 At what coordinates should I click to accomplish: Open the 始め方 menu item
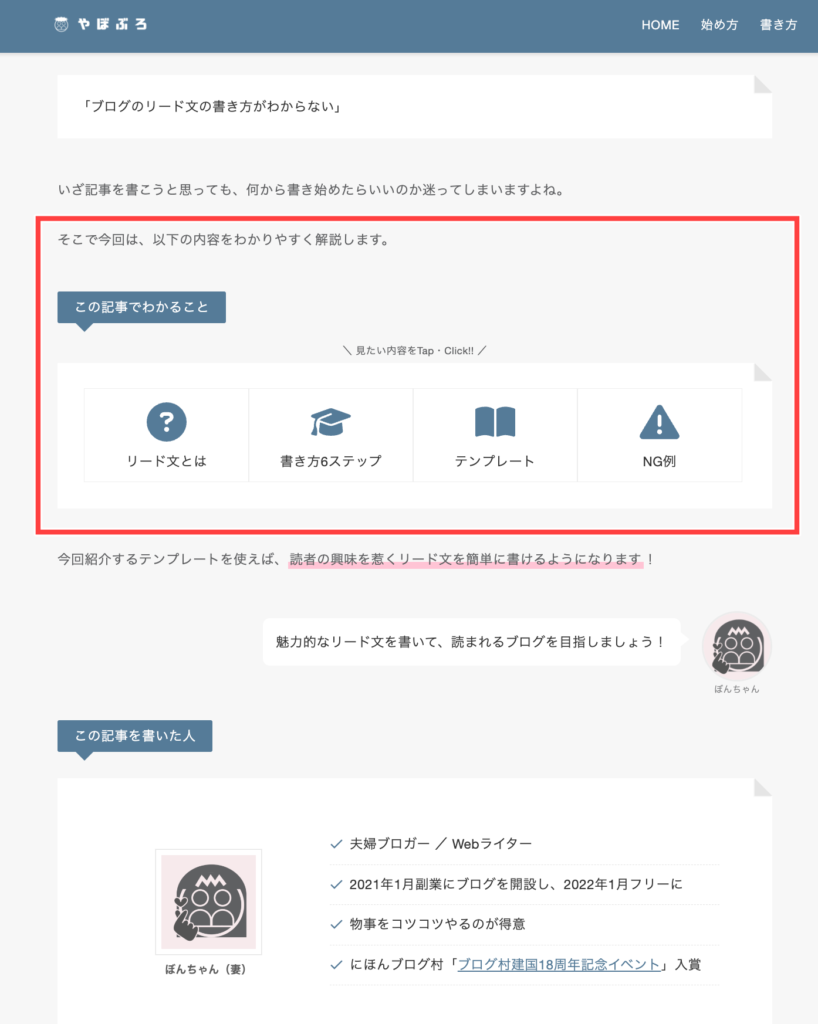[719, 25]
